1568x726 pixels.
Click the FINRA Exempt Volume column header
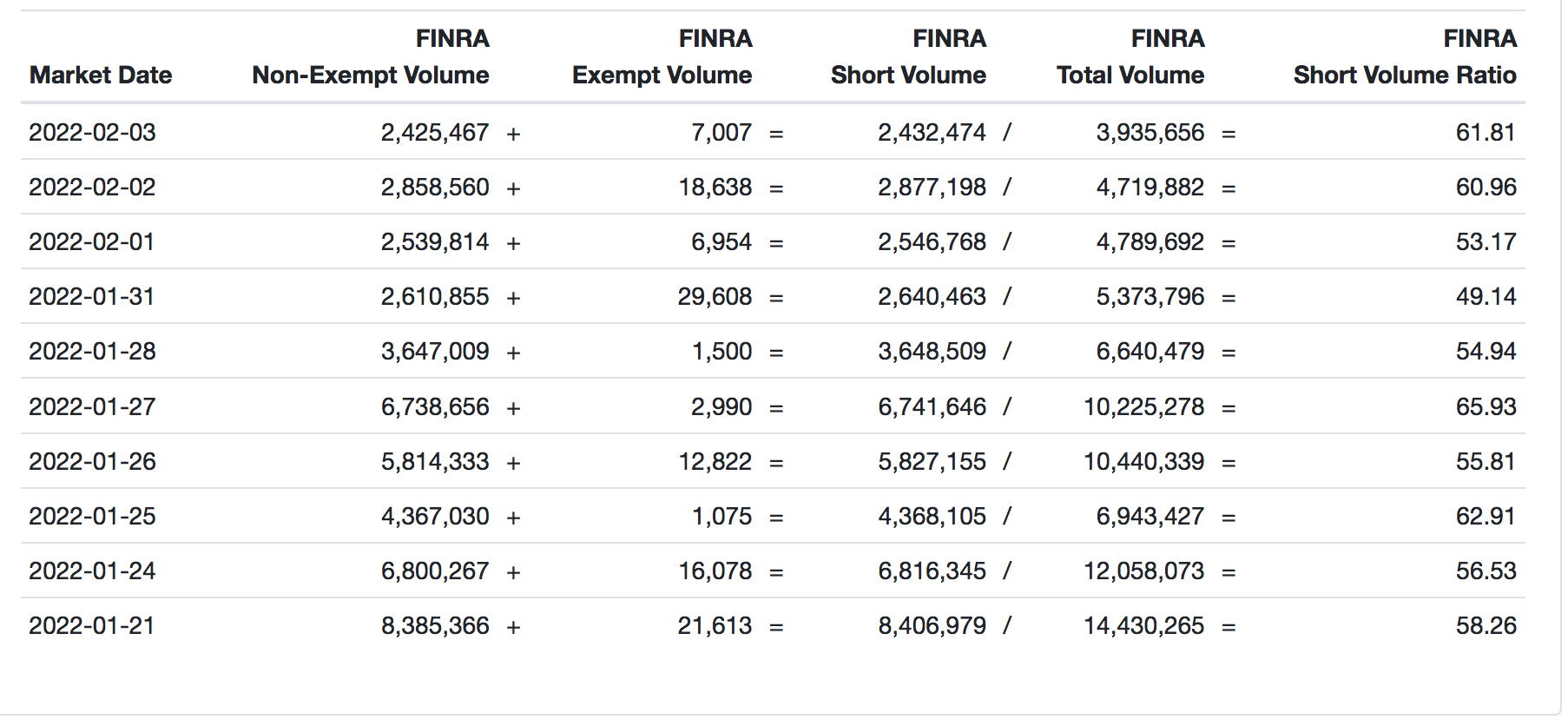[662, 57]
